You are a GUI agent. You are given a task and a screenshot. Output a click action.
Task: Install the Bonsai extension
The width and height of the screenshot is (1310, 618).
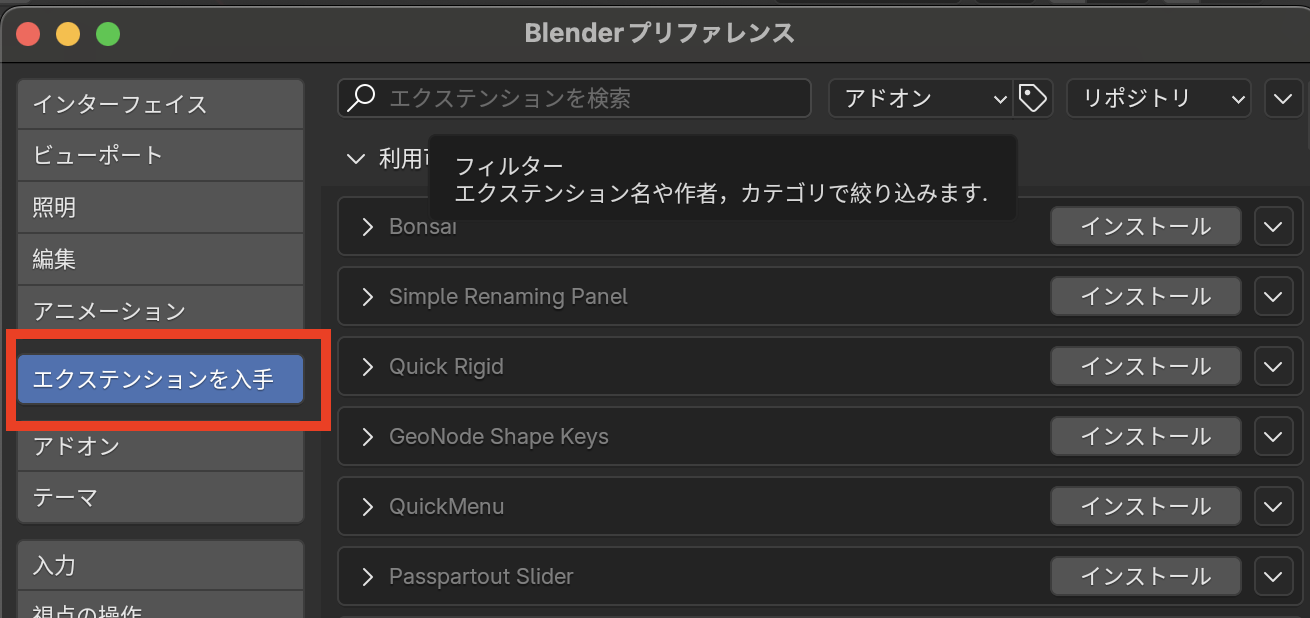[1145, 226]
